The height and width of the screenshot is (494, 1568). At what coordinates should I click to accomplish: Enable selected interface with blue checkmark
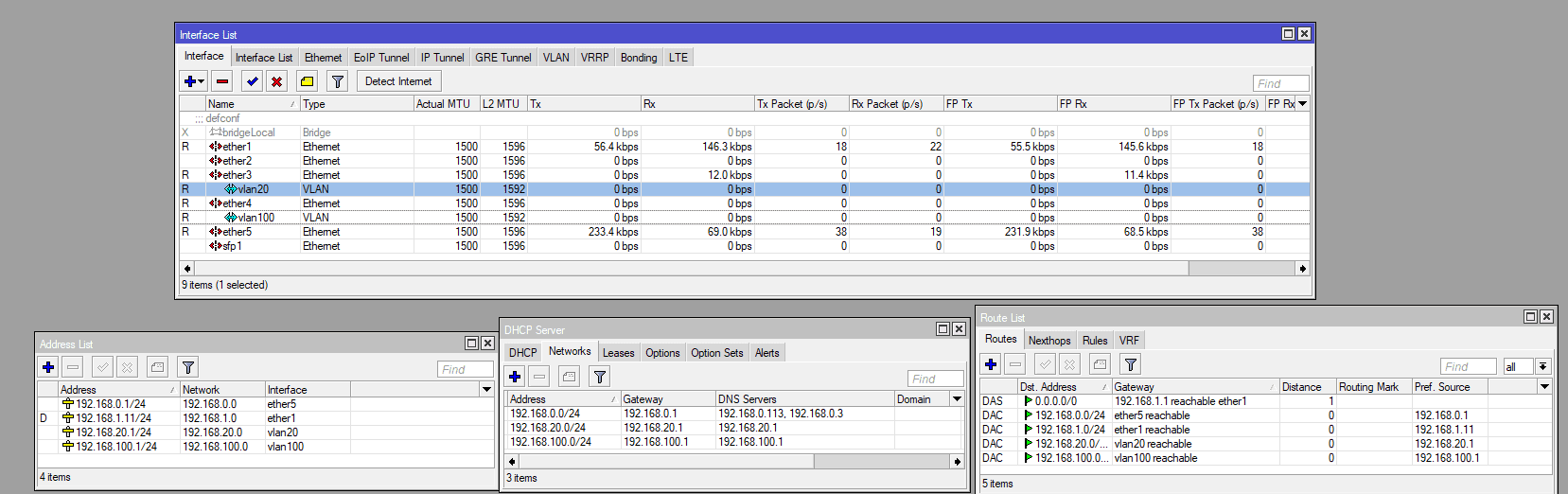pos(252,81)
